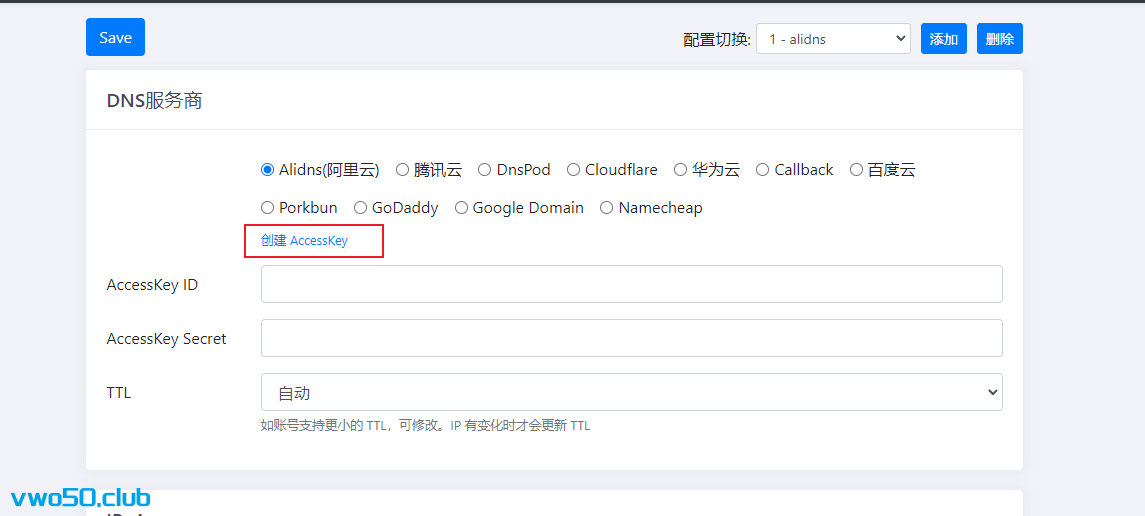Click the 添加 button
The height and width of the screenshot is (516, 1145).
click(944, 39)
